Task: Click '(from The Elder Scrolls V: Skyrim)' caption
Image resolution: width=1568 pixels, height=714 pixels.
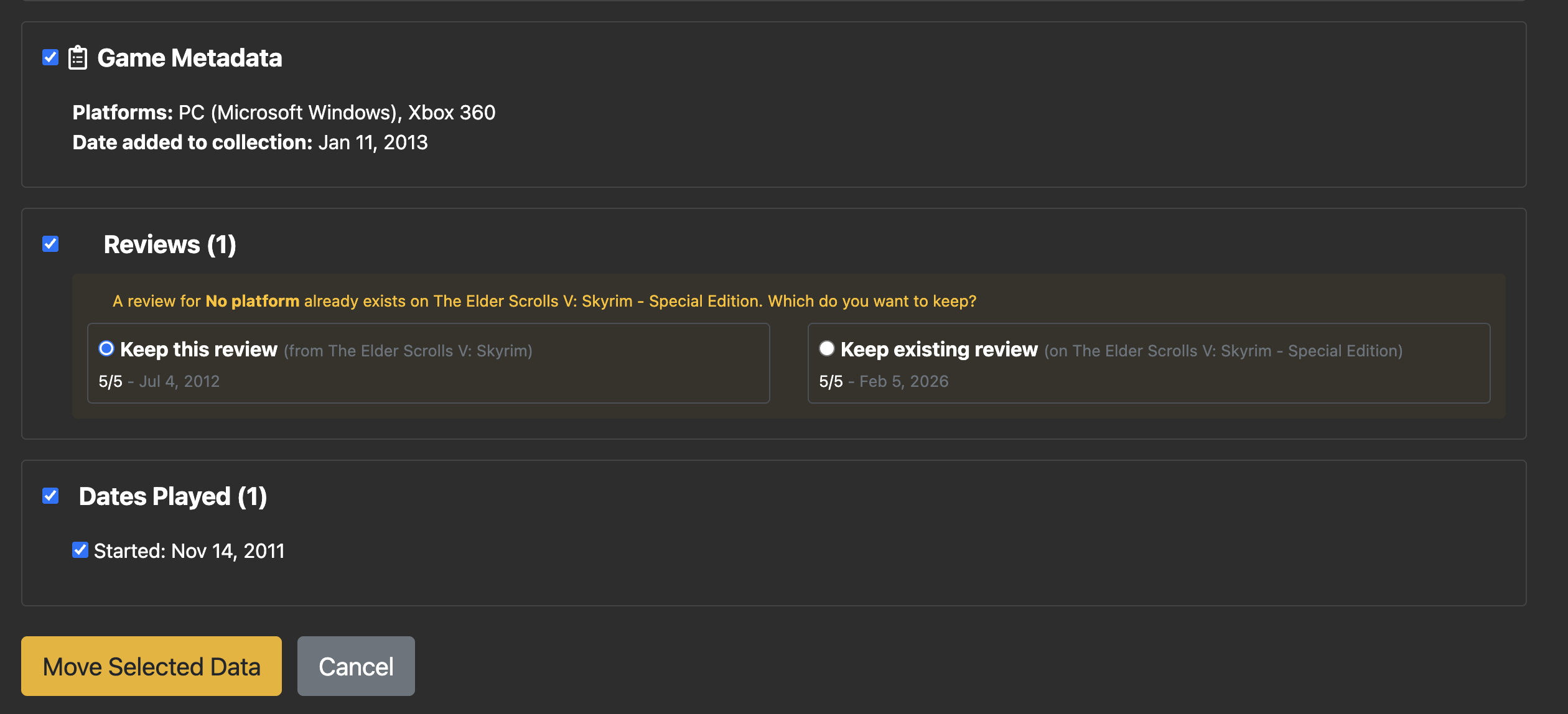Action: point(408,351)
